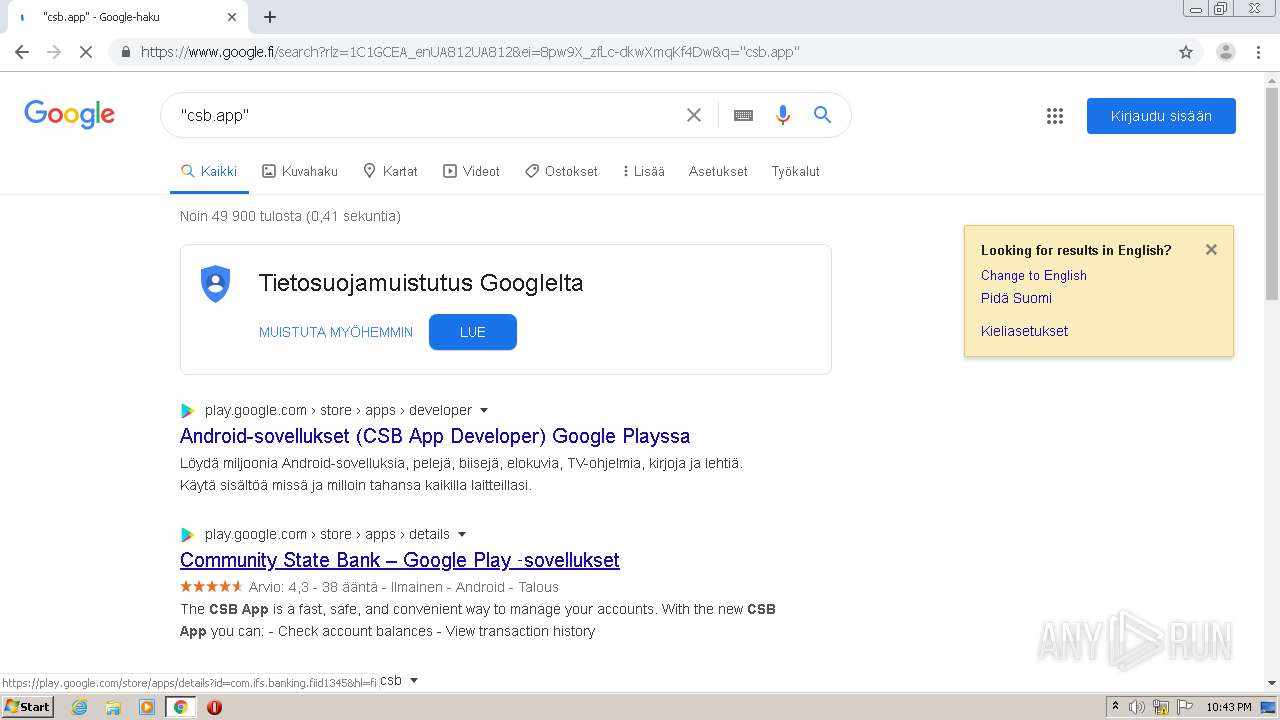Open the Windows Start menu
Screen dimensions: 1280x720
28,707
